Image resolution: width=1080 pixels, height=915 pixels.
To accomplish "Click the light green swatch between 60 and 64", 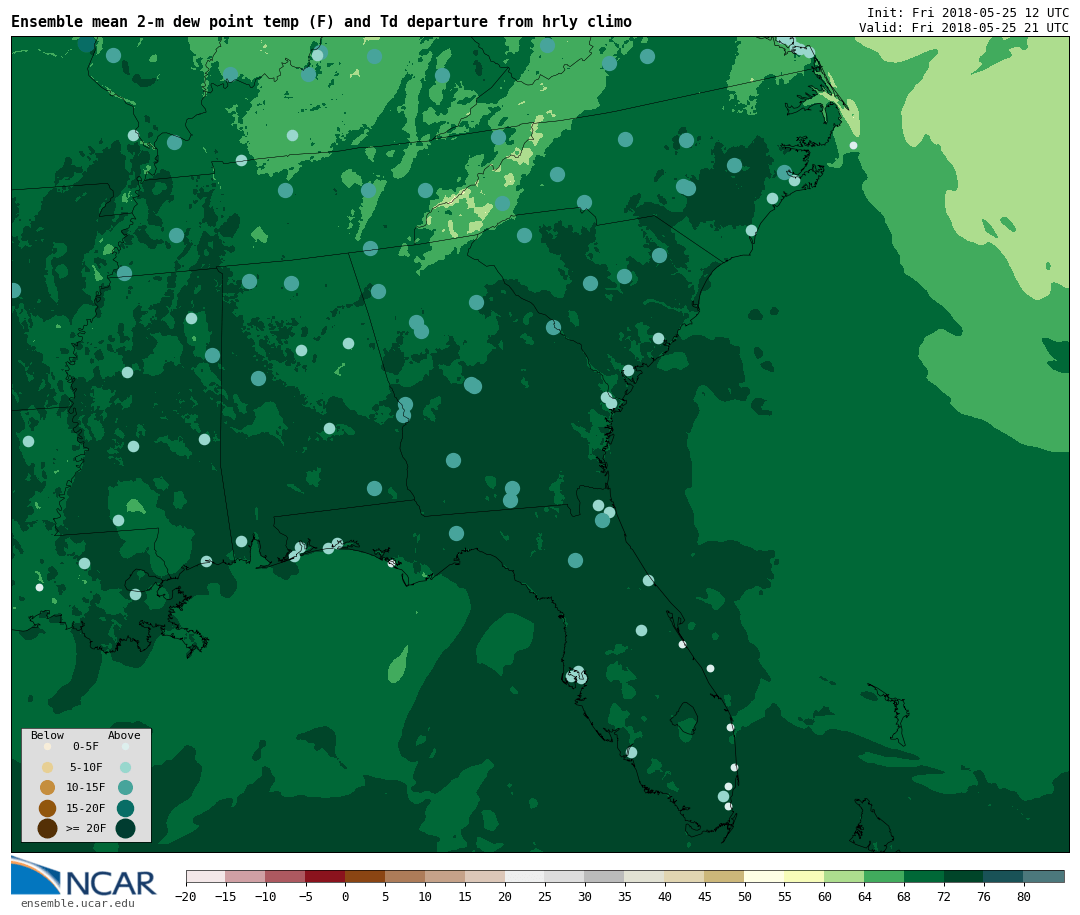I will pos(844,877).
